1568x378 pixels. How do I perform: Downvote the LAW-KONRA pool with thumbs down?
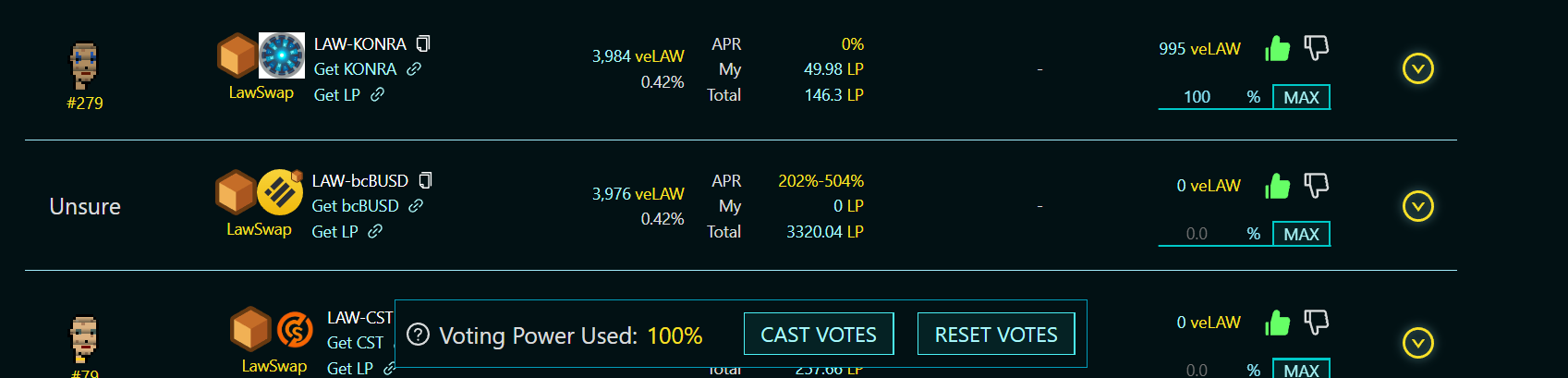(1316, 48)
